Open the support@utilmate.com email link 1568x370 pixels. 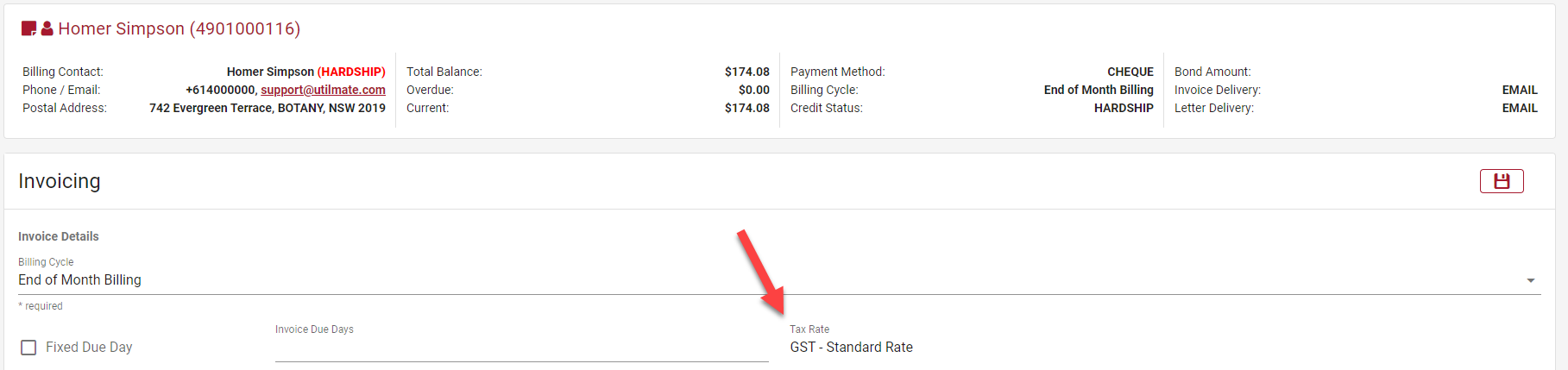tap(323, 90)
